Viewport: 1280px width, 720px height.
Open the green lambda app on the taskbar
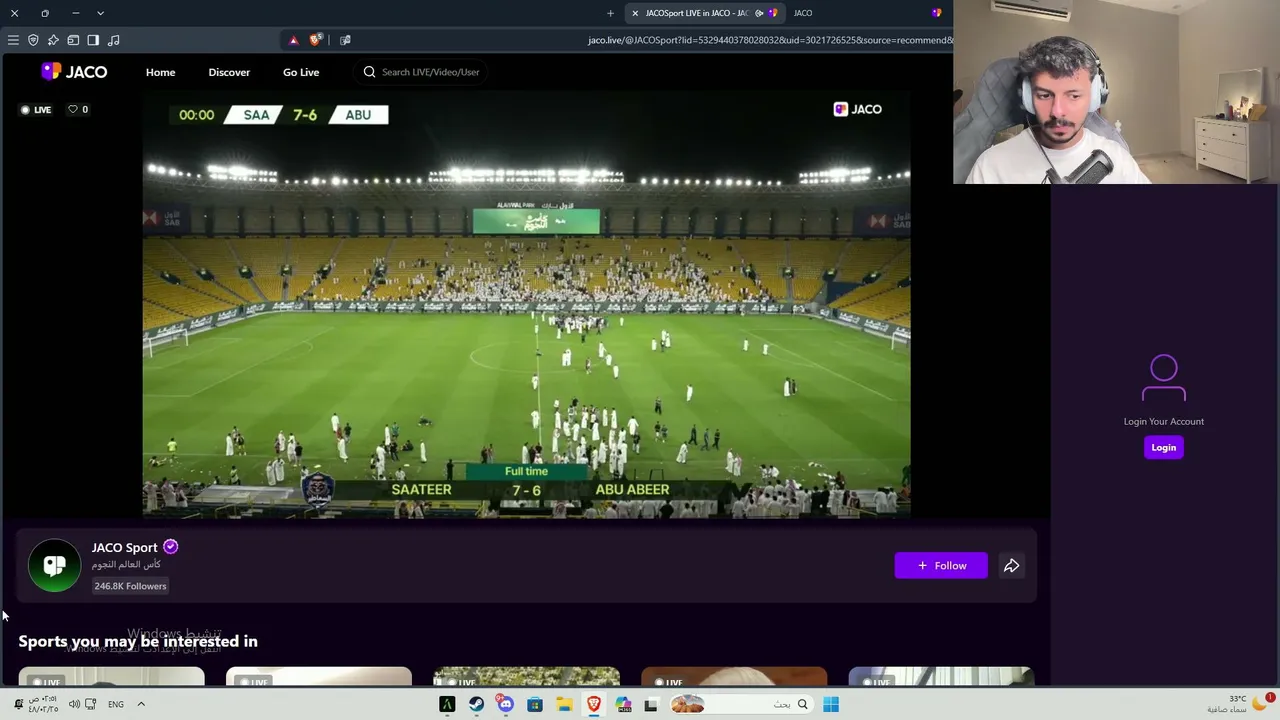447,705
